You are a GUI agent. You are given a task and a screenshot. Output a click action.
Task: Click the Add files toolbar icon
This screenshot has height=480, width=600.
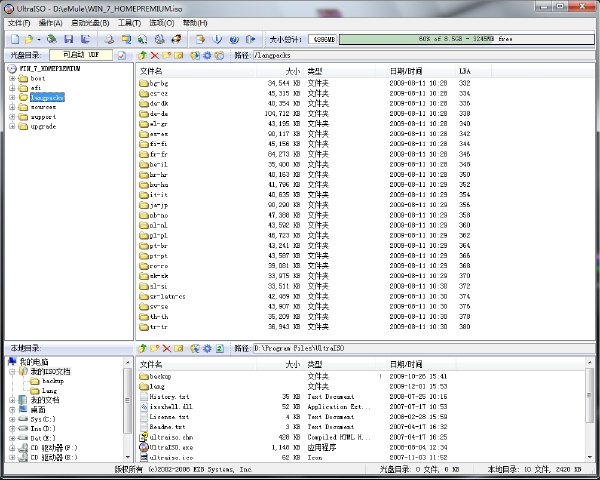pos(200,39)
